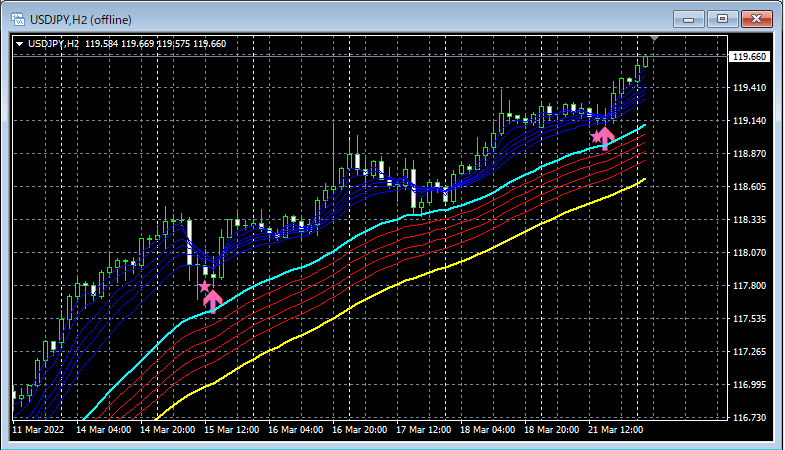The image size is (785, 450).
Task: Click the 117.265 price scale label
Action: coord(749,352)
